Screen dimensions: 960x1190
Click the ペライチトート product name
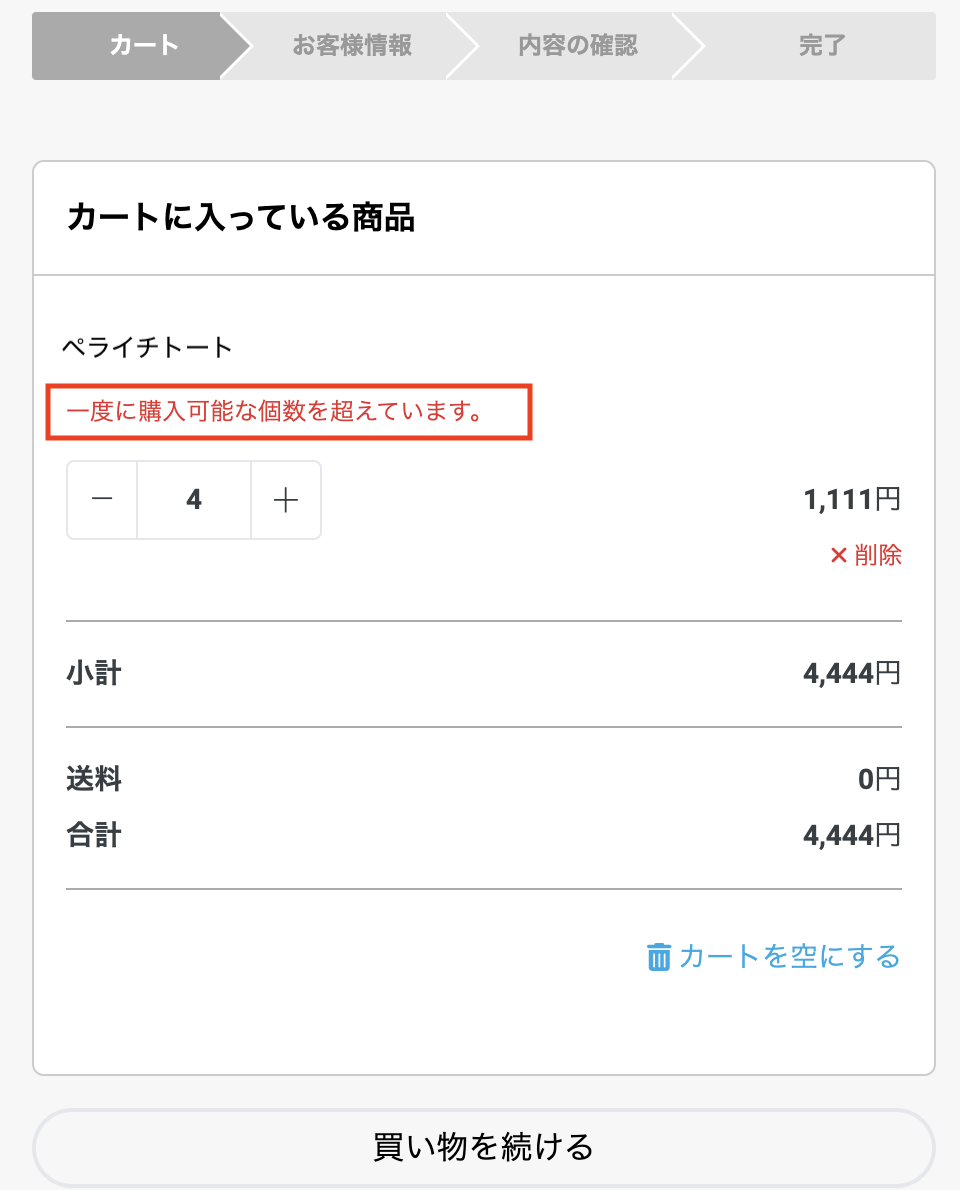(147, 348)
